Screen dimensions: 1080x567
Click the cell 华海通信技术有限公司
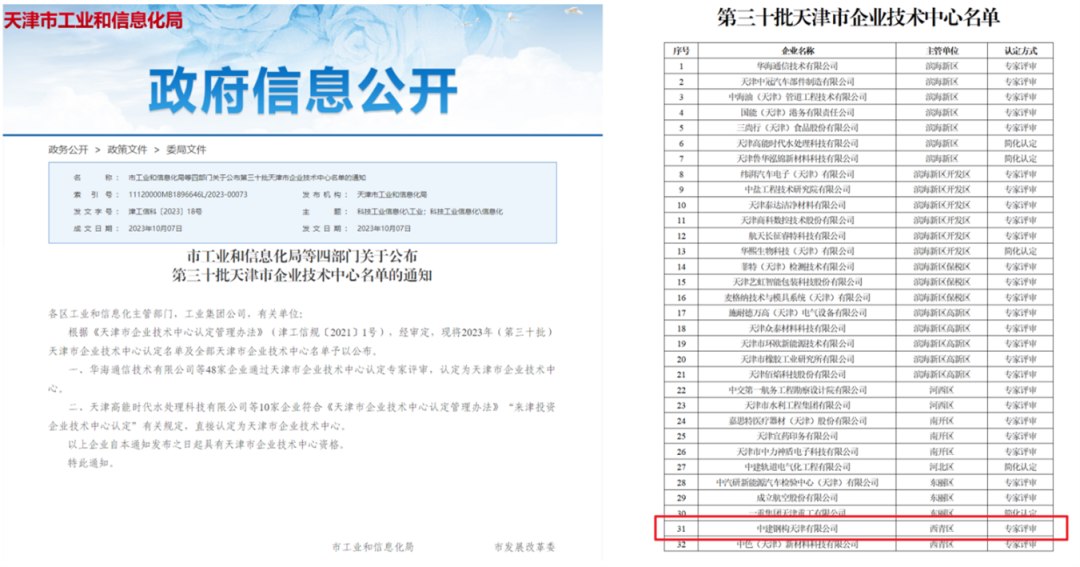(x=797, y=66)
